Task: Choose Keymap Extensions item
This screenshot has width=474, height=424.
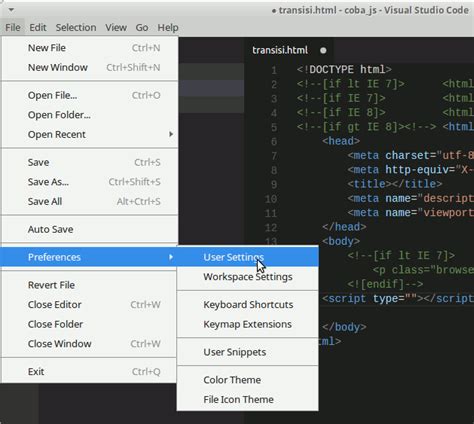Action: (x=248, y=324)
